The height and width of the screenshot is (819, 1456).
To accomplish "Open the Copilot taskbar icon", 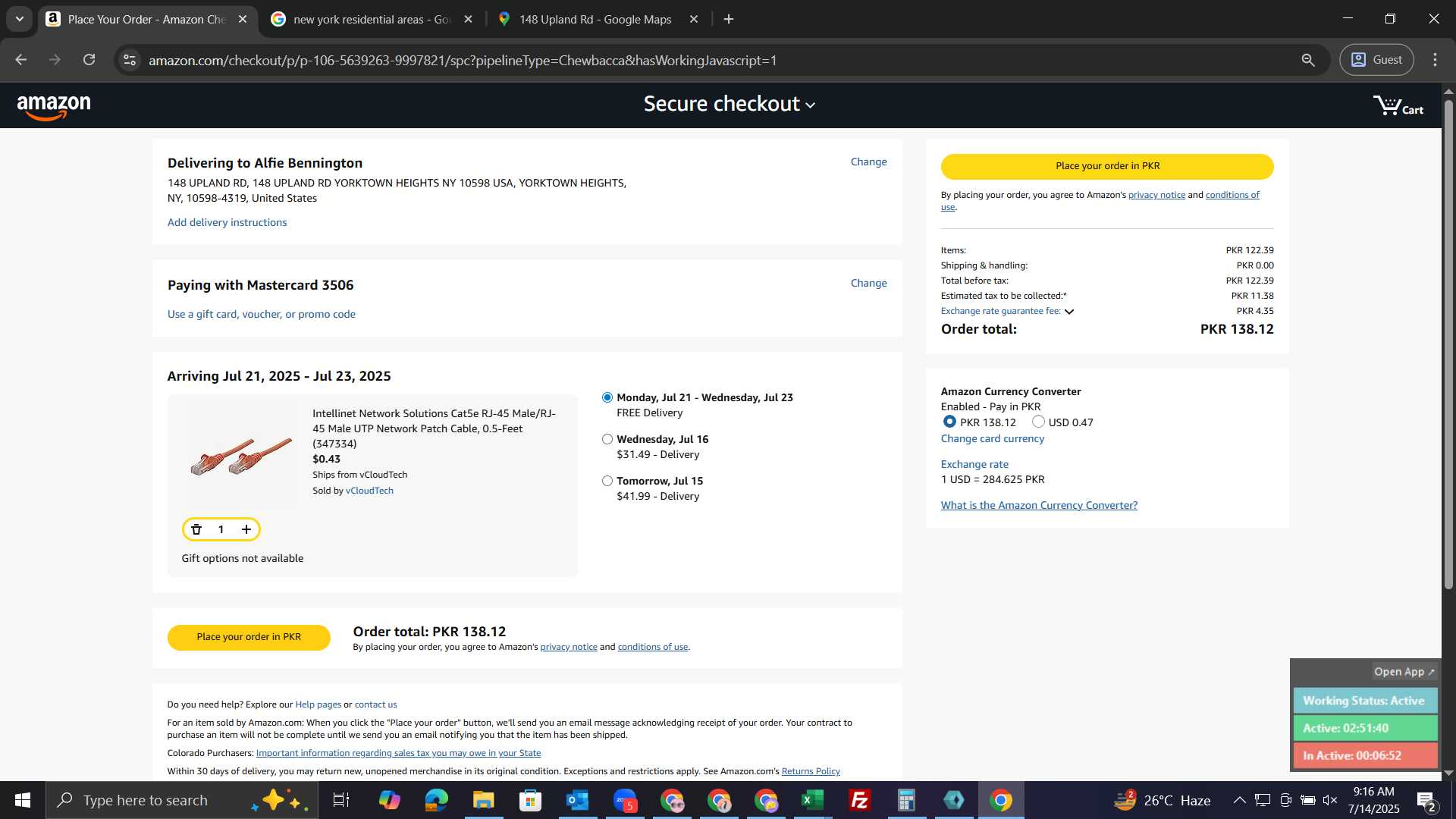I will point(389,800).
